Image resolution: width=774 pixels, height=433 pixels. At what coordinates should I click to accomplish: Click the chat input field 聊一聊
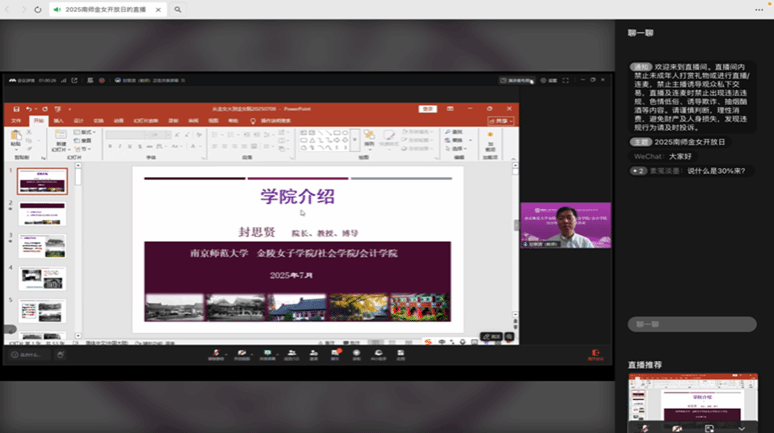pyautogui.click(x=692, y=324)
